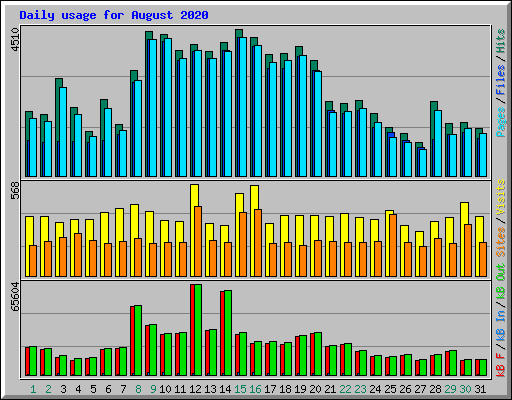Click the cyan Pages bar on day 27

[x=423, y=163]
